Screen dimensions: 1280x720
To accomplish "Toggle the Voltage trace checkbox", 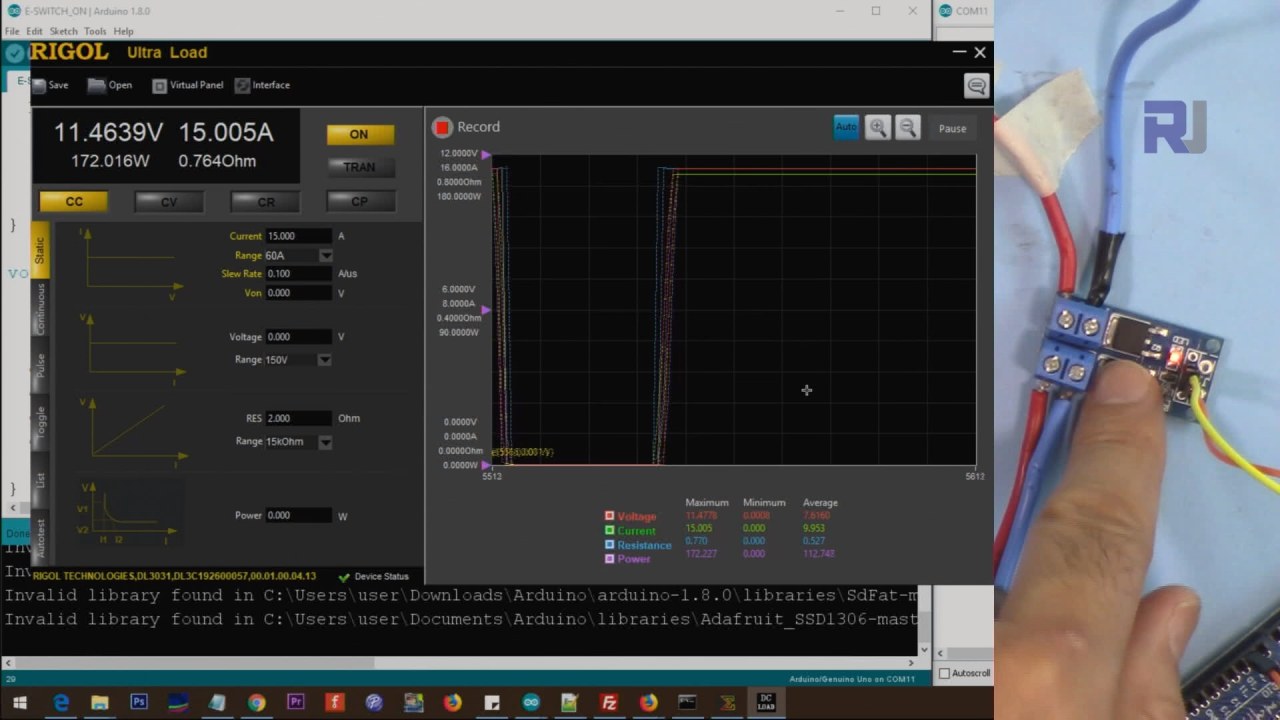I will (x=609, y=516).
